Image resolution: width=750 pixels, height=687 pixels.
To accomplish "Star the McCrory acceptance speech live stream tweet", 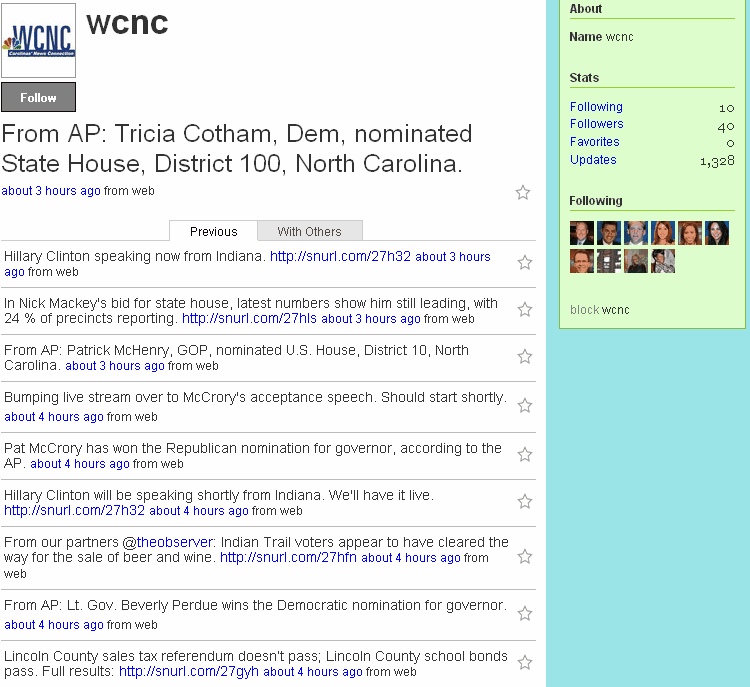I will [x=525, y=406].
